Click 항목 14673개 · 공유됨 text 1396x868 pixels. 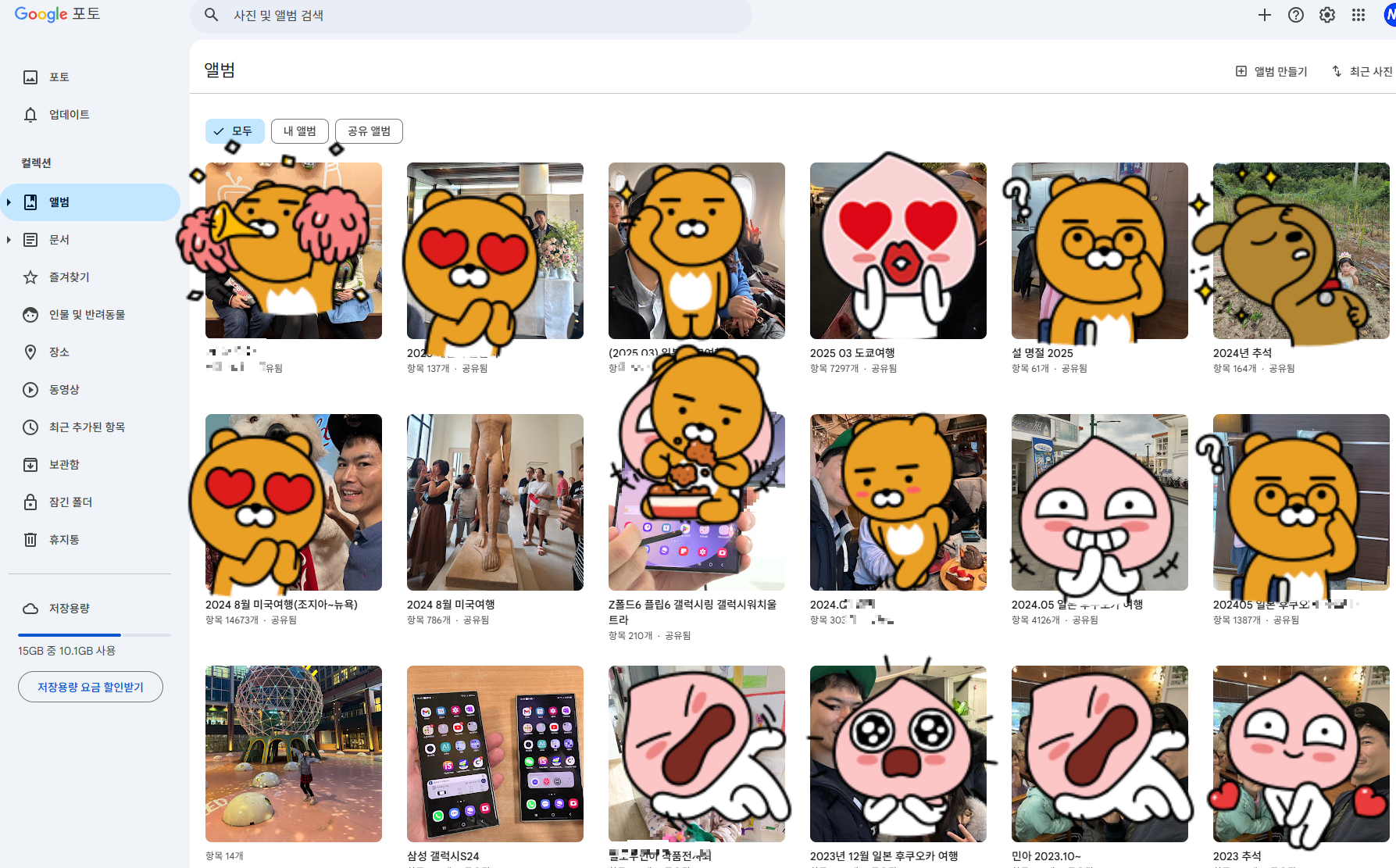click(251, 620)
